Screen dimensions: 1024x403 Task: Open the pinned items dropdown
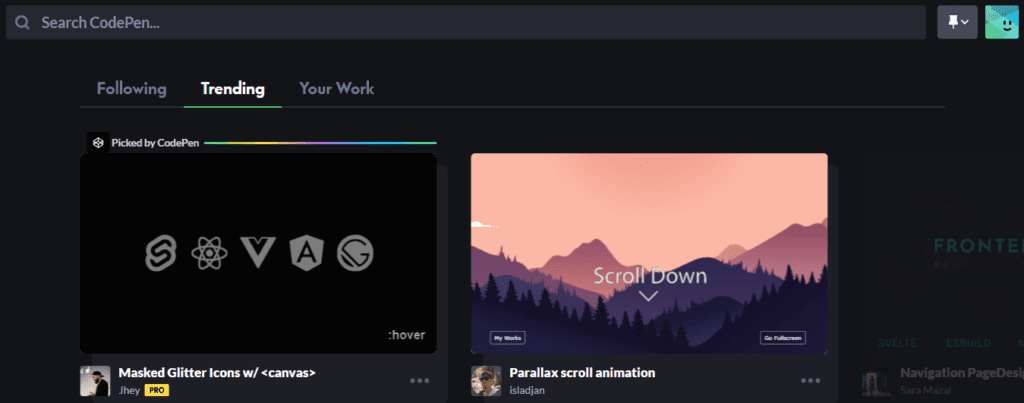956,22
